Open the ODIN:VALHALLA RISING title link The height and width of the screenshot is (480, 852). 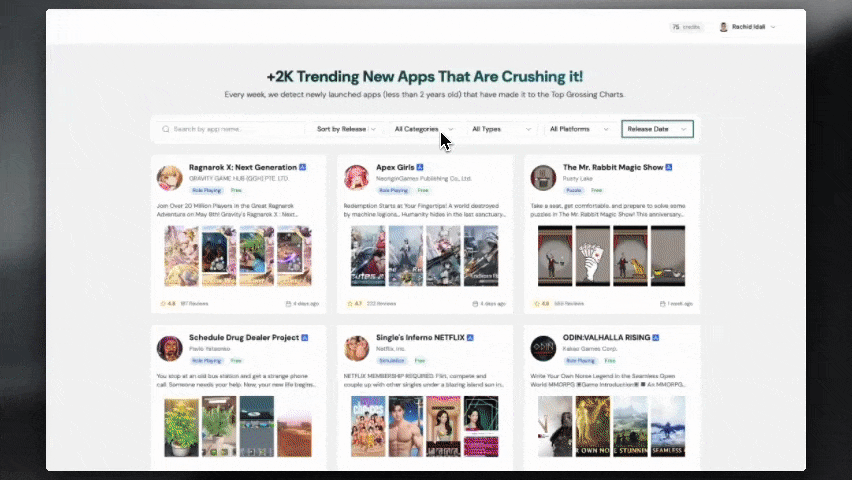pos(606,338)
